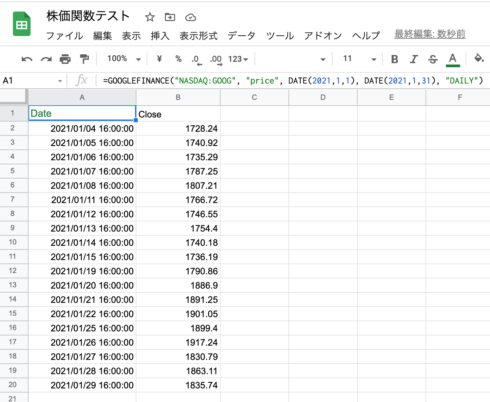The height and width of the screenshot is (402, 490).
Task: Open the 100% zoom dropdown
Action: click(x=124, y=59)
